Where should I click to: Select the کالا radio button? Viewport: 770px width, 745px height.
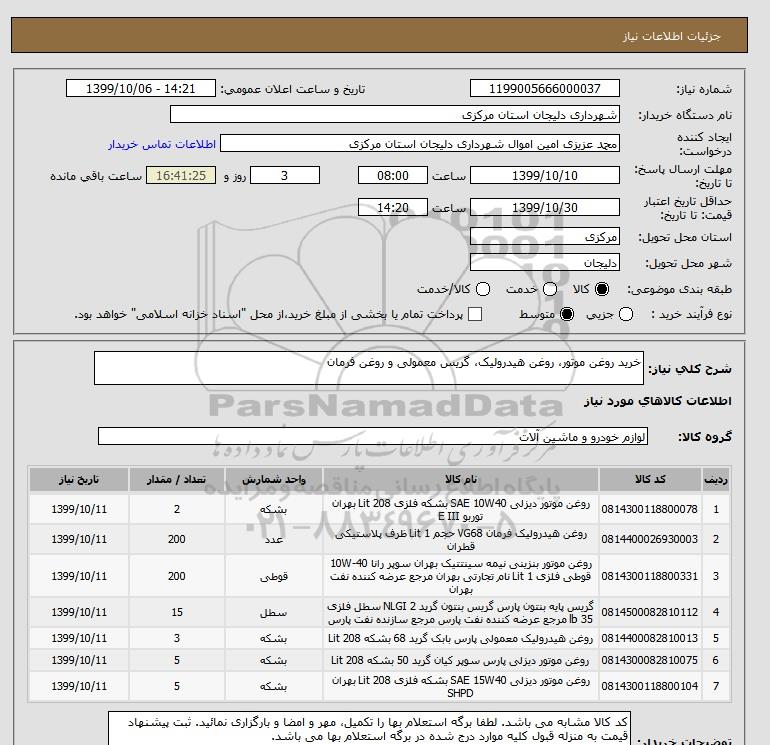point(602,289)
